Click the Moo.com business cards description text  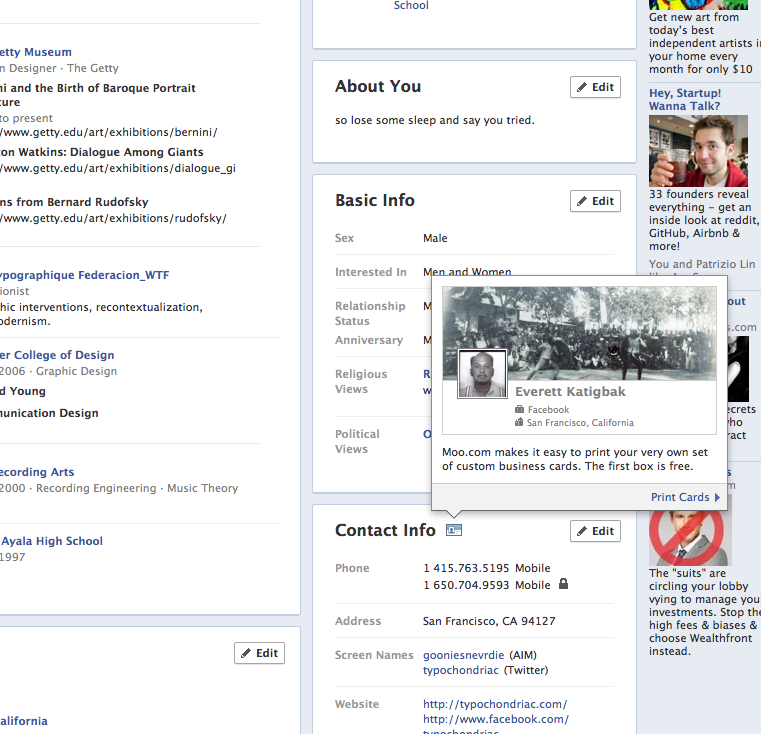[575, 459]
